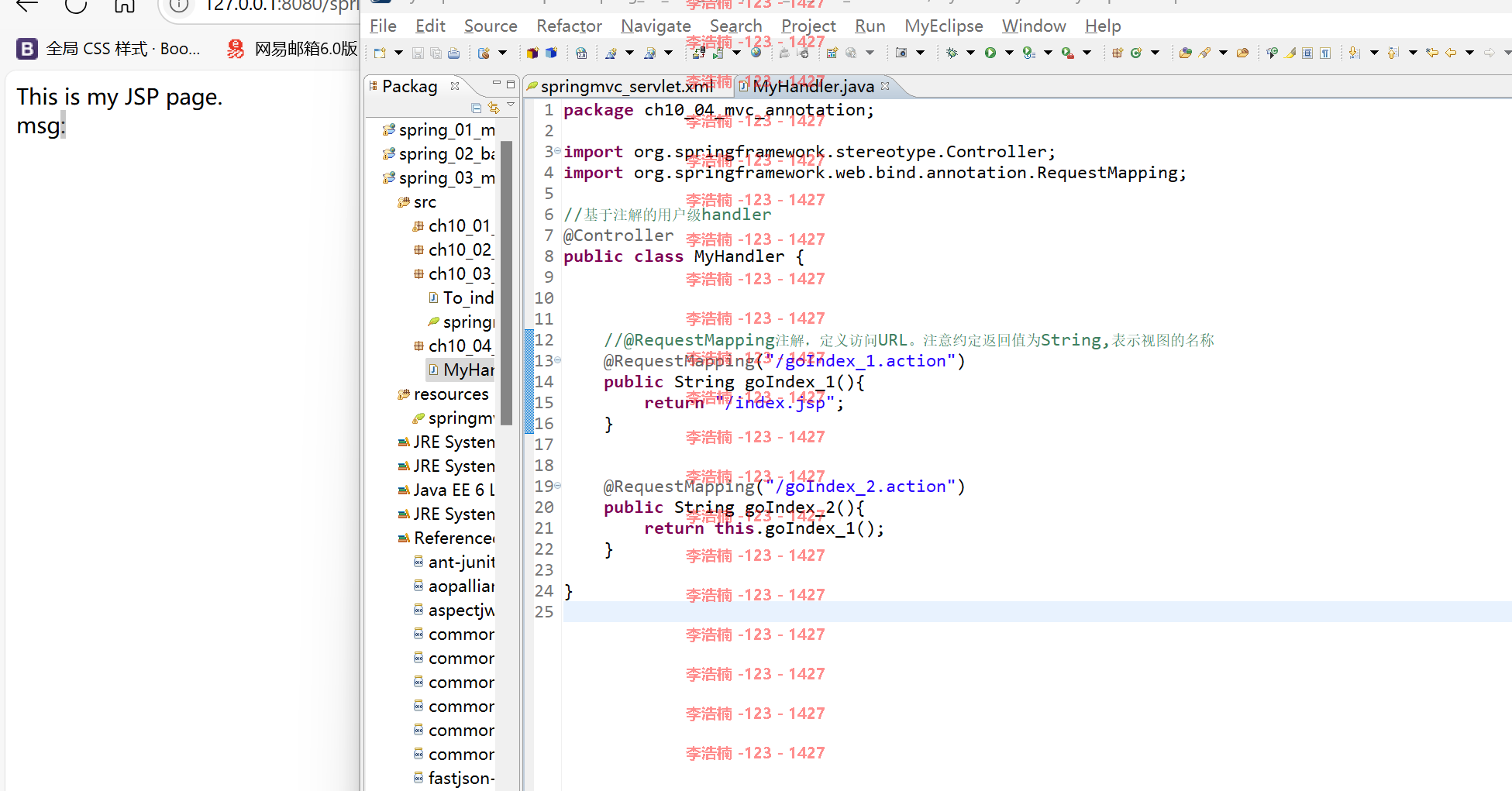Close the MyHandler.java editor tab
Image resolution: width=1512 pixels, height=791 pixels.
[885, 86]
